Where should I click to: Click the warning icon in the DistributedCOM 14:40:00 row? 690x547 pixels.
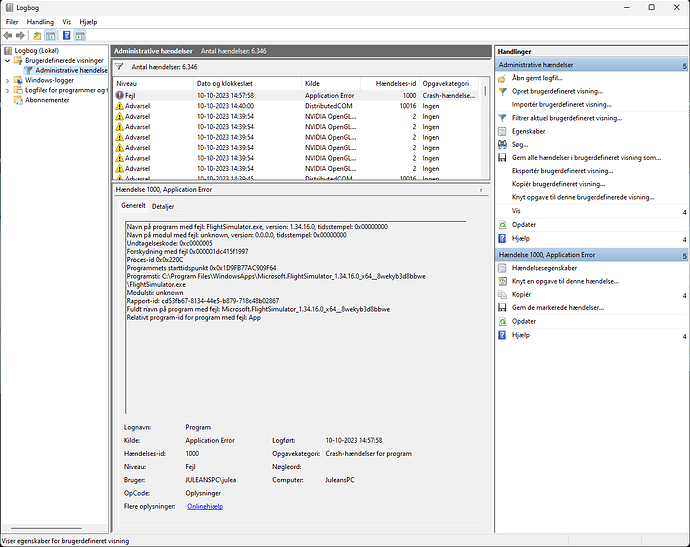[119, 106]
